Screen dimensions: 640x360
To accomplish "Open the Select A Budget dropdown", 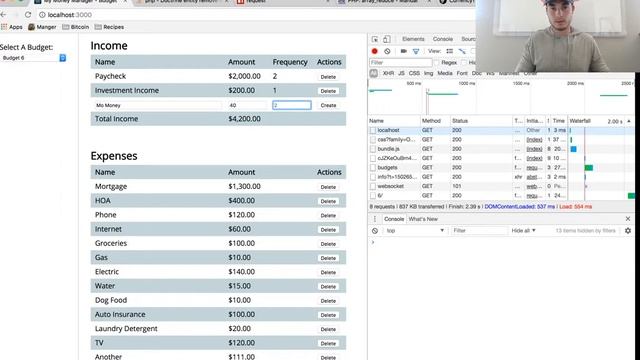I will [x=33, y=58].
